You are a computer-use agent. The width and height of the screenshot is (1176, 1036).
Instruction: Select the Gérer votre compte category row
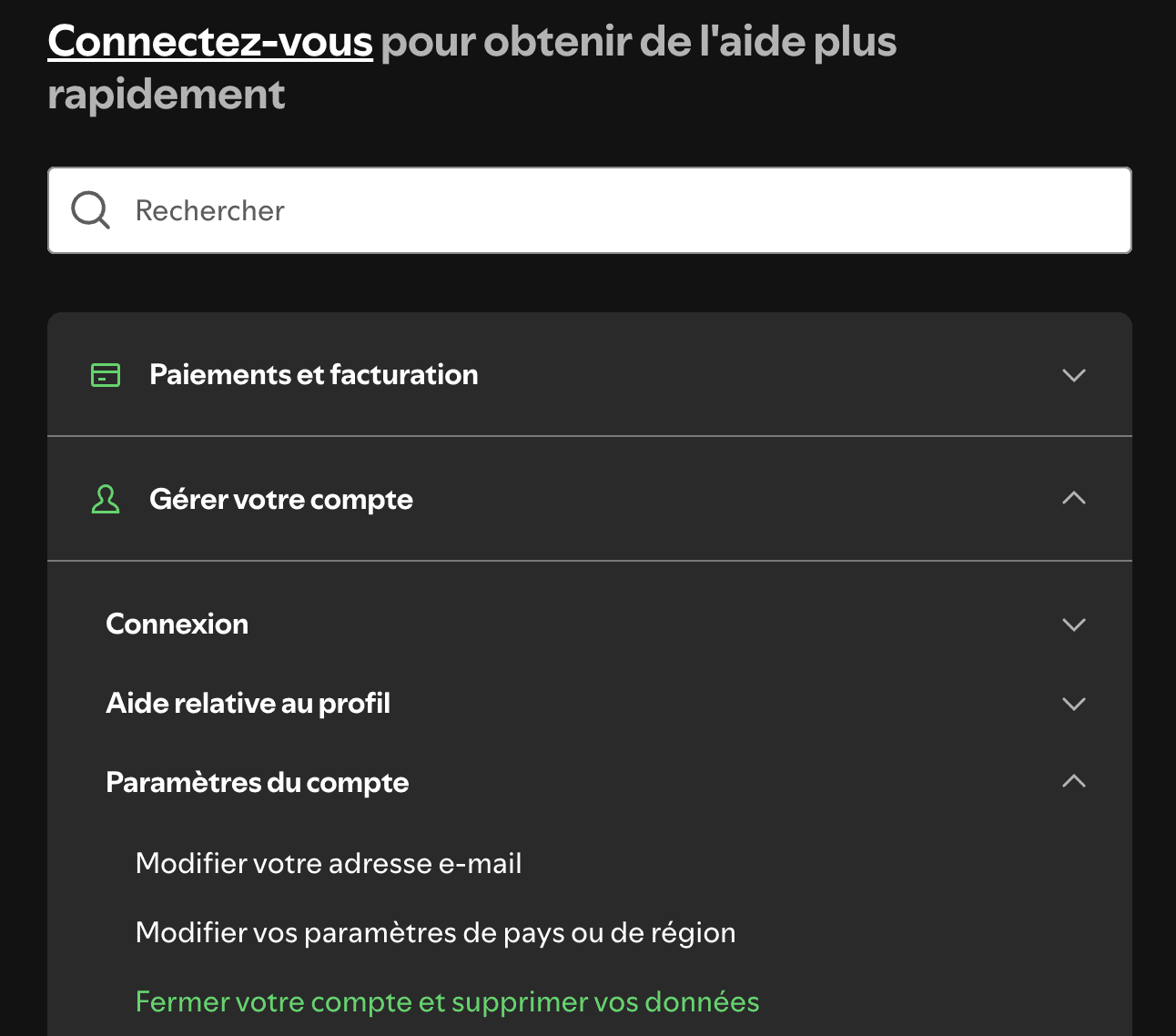coord(280,499)
